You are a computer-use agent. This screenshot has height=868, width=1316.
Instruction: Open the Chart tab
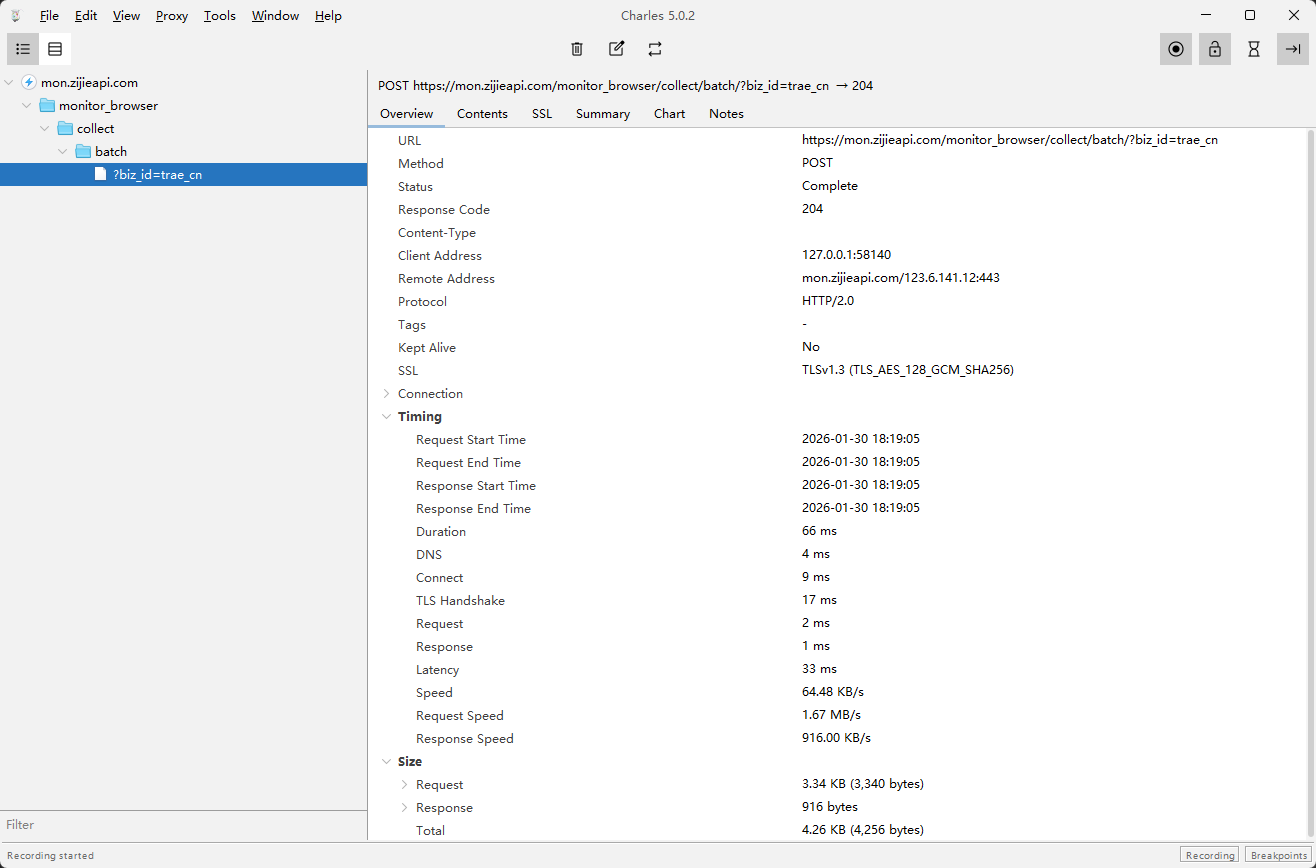coord(670,114)
